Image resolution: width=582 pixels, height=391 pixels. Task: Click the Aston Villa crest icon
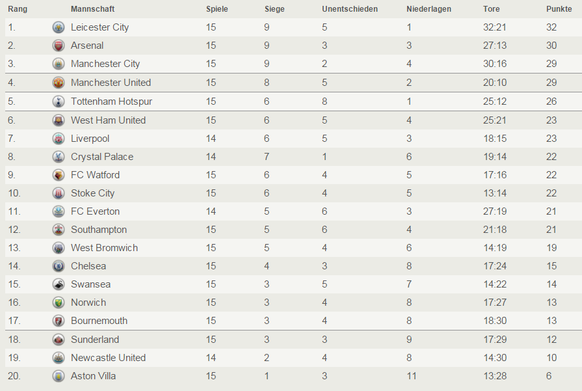[x=58, y=376]
